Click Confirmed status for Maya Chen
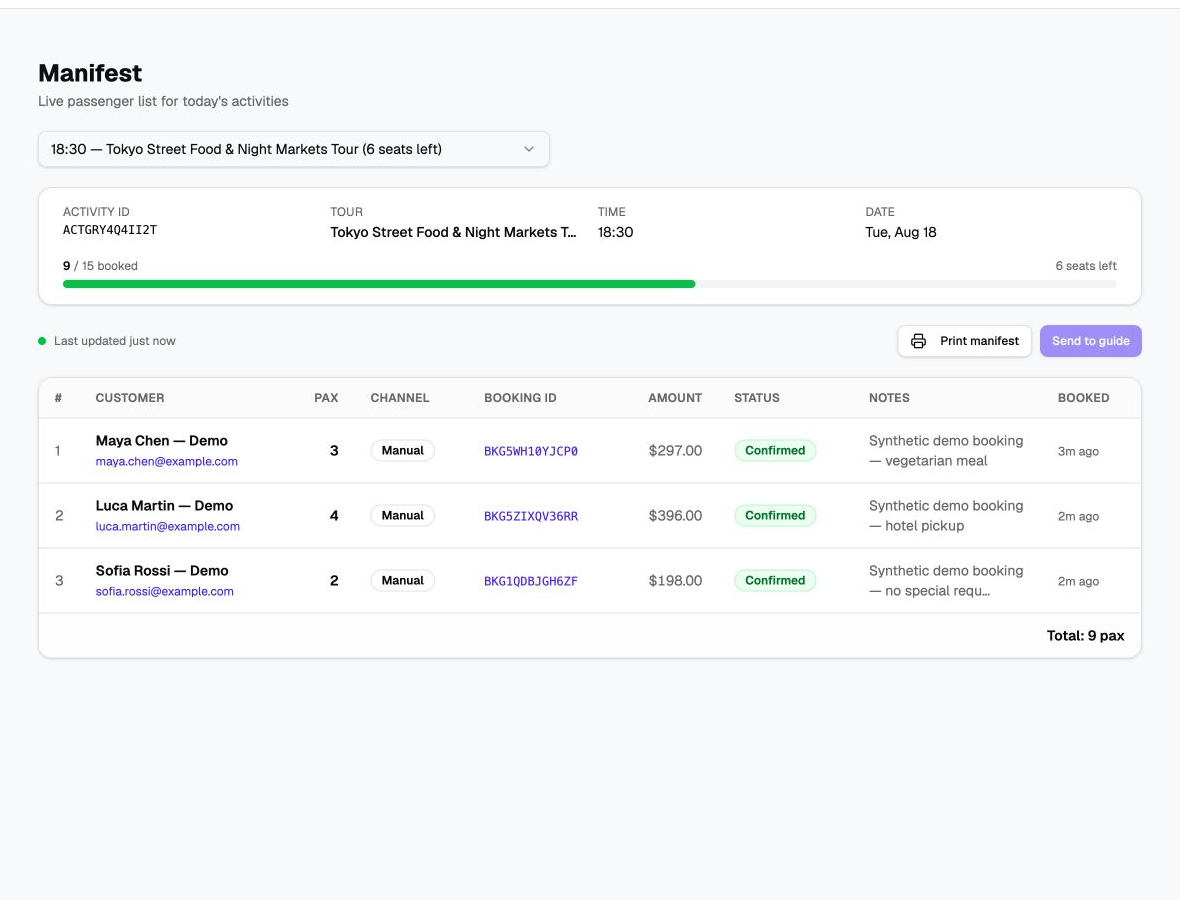 [x=775, y=450]
